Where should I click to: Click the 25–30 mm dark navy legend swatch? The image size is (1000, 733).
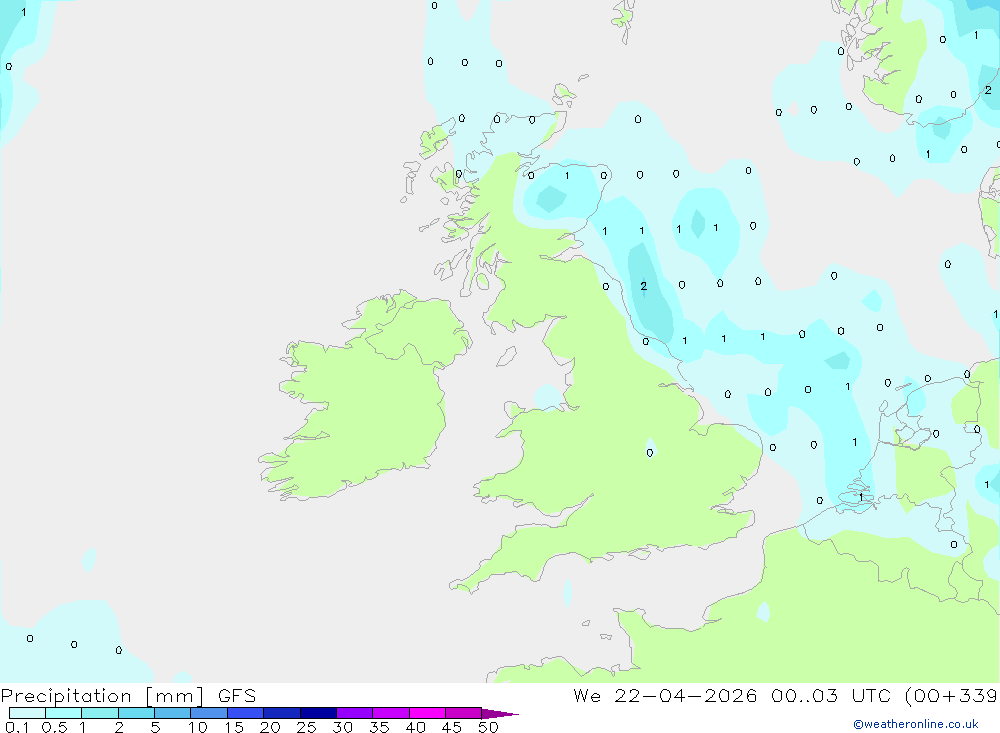point(318,713)
